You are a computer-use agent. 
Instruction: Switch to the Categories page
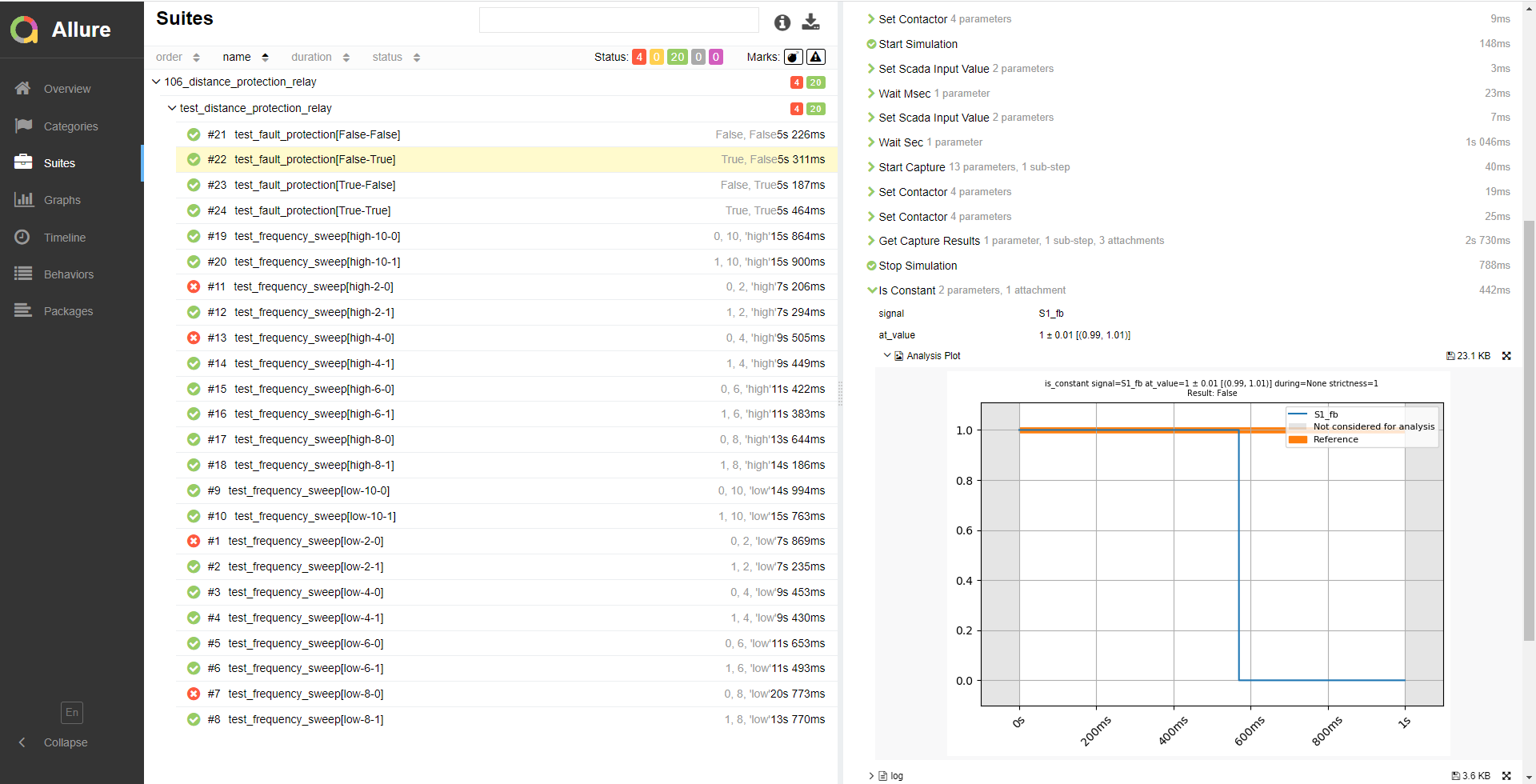(x=70, y=126)
